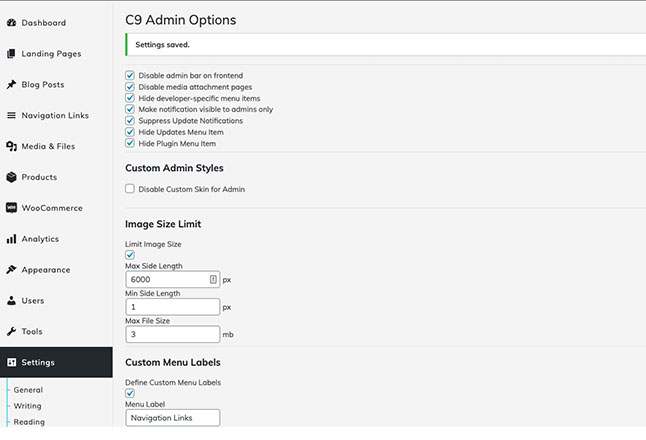Click the Max Side Length label

[x=154, y=266]
